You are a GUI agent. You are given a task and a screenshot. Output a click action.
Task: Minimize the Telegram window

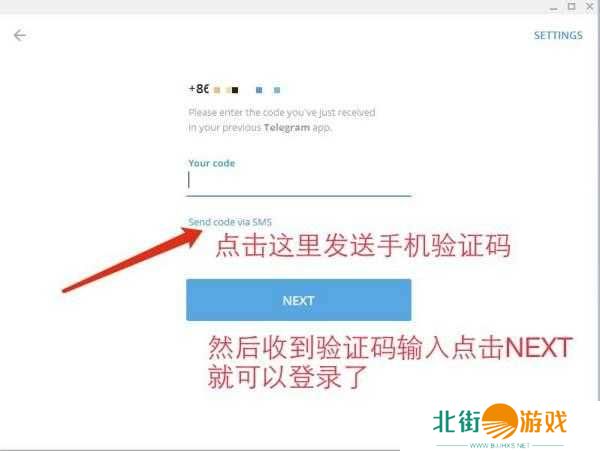[x=554, y=7]
